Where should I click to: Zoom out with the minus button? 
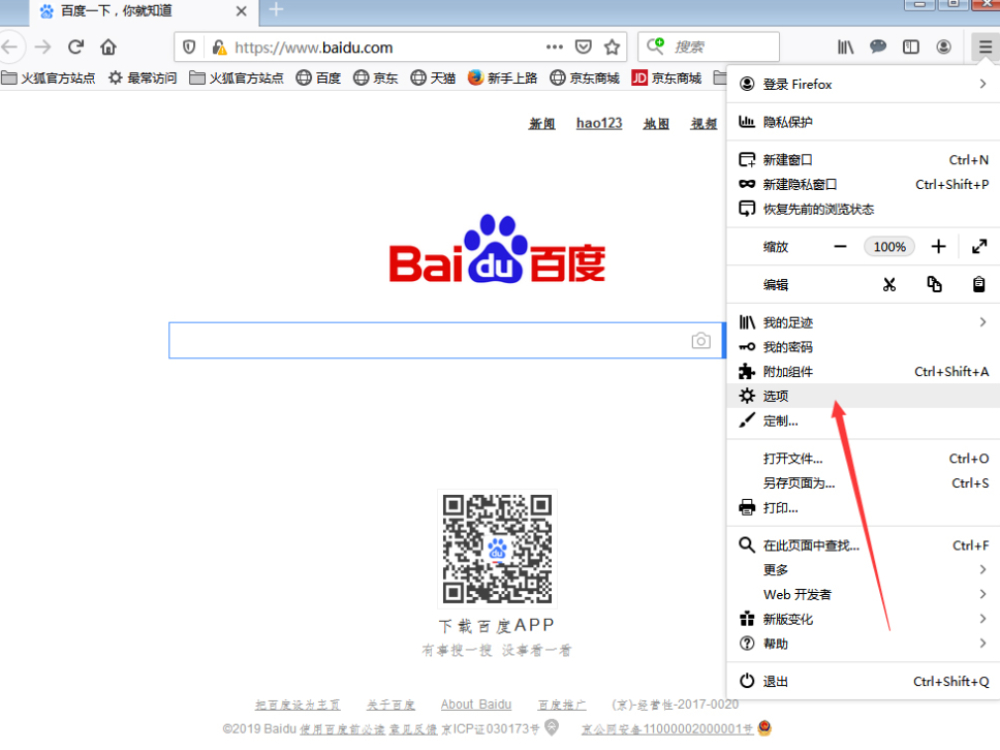(x=841, y=247)
